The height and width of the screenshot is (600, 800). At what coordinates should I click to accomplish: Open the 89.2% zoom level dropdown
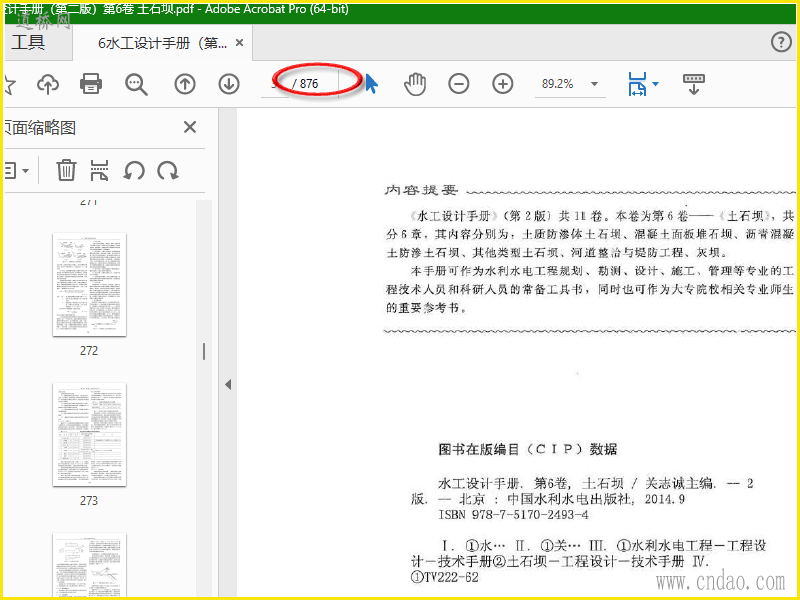[x=594, y=84]
